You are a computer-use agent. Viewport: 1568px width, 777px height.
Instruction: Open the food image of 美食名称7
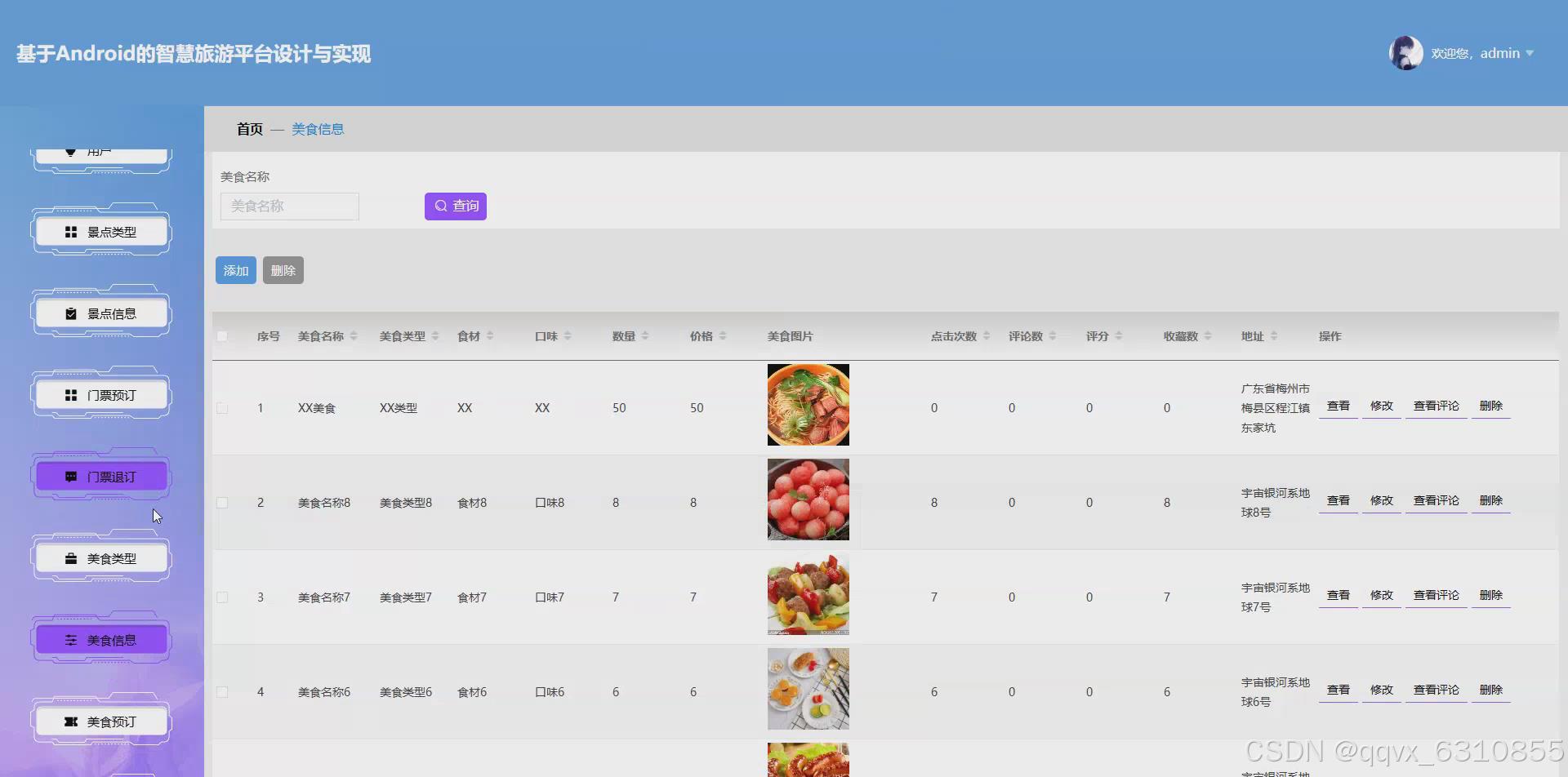coord(808,594)
